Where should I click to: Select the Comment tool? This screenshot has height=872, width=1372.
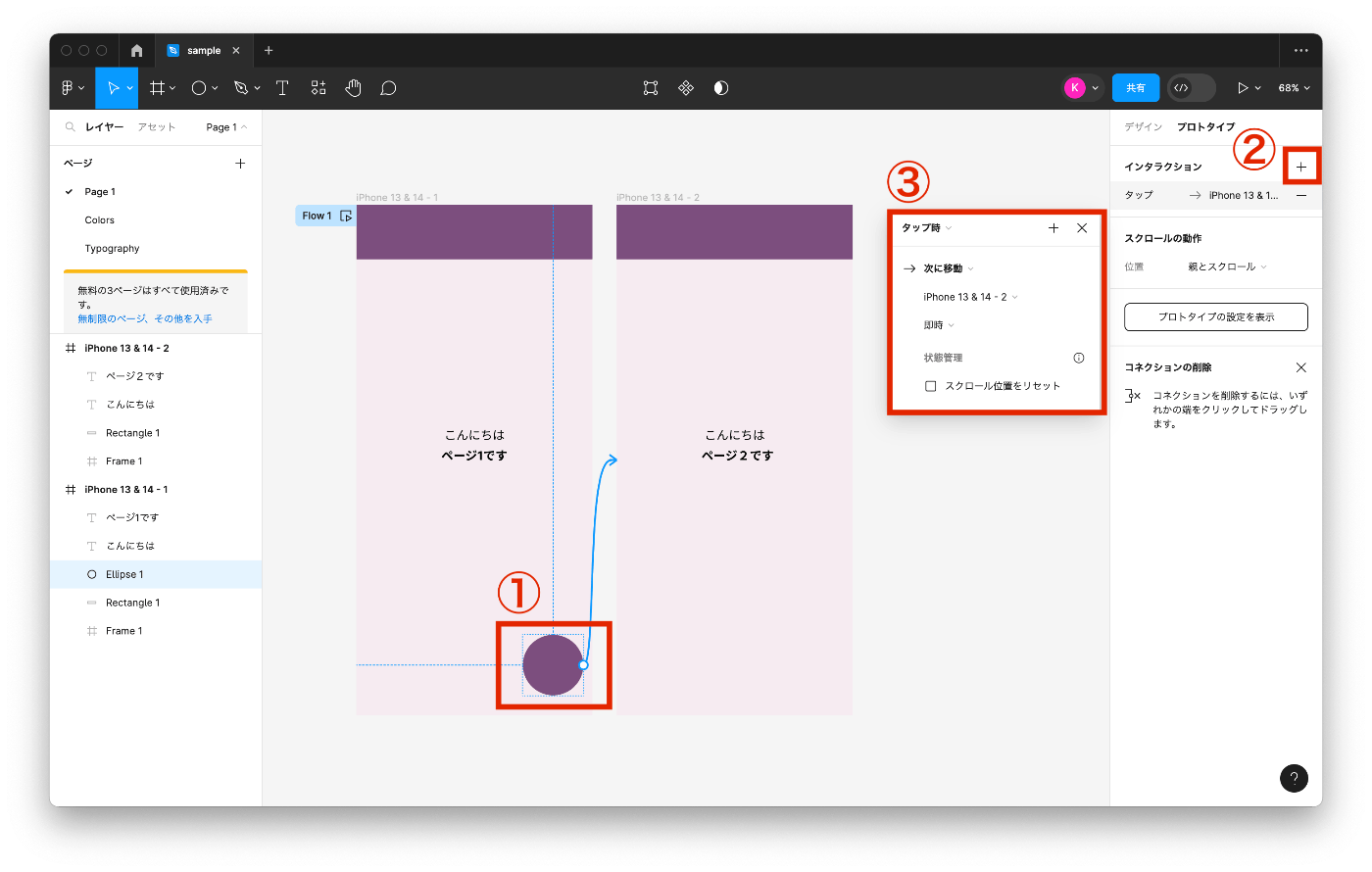[388, 88]
